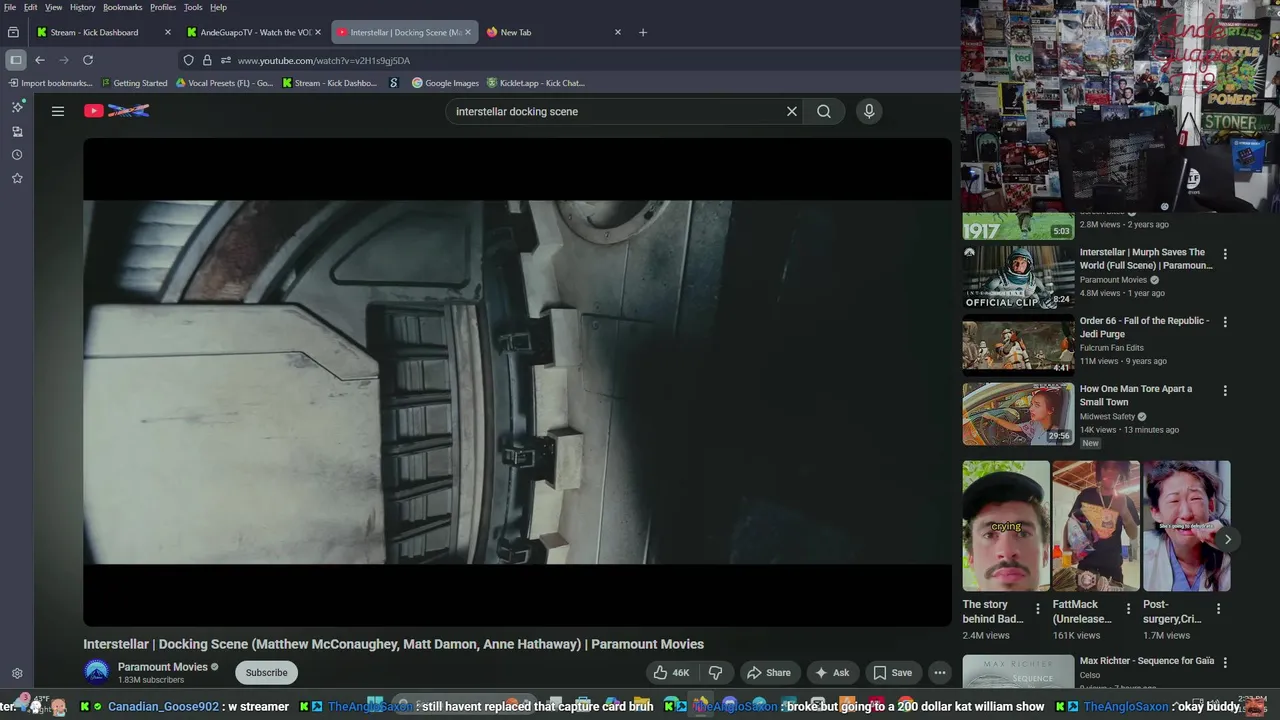The image size is (1280, 720).
Task: Open Murph Saves The World thumbnail
Action: [1018, 277]
